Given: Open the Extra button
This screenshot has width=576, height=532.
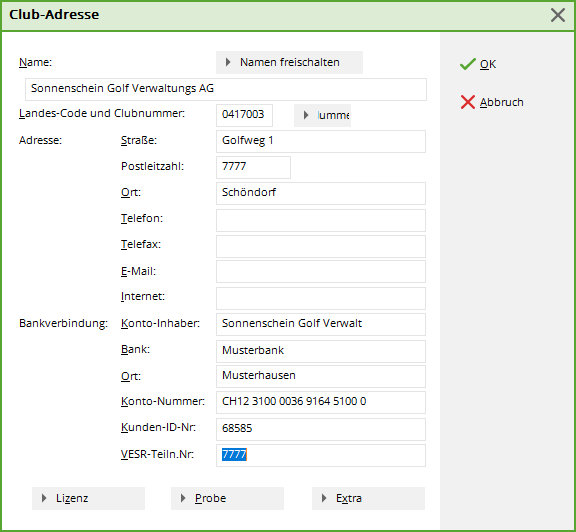Looking at the screenshot, I should pyautogui.click(x=368, y=498).
